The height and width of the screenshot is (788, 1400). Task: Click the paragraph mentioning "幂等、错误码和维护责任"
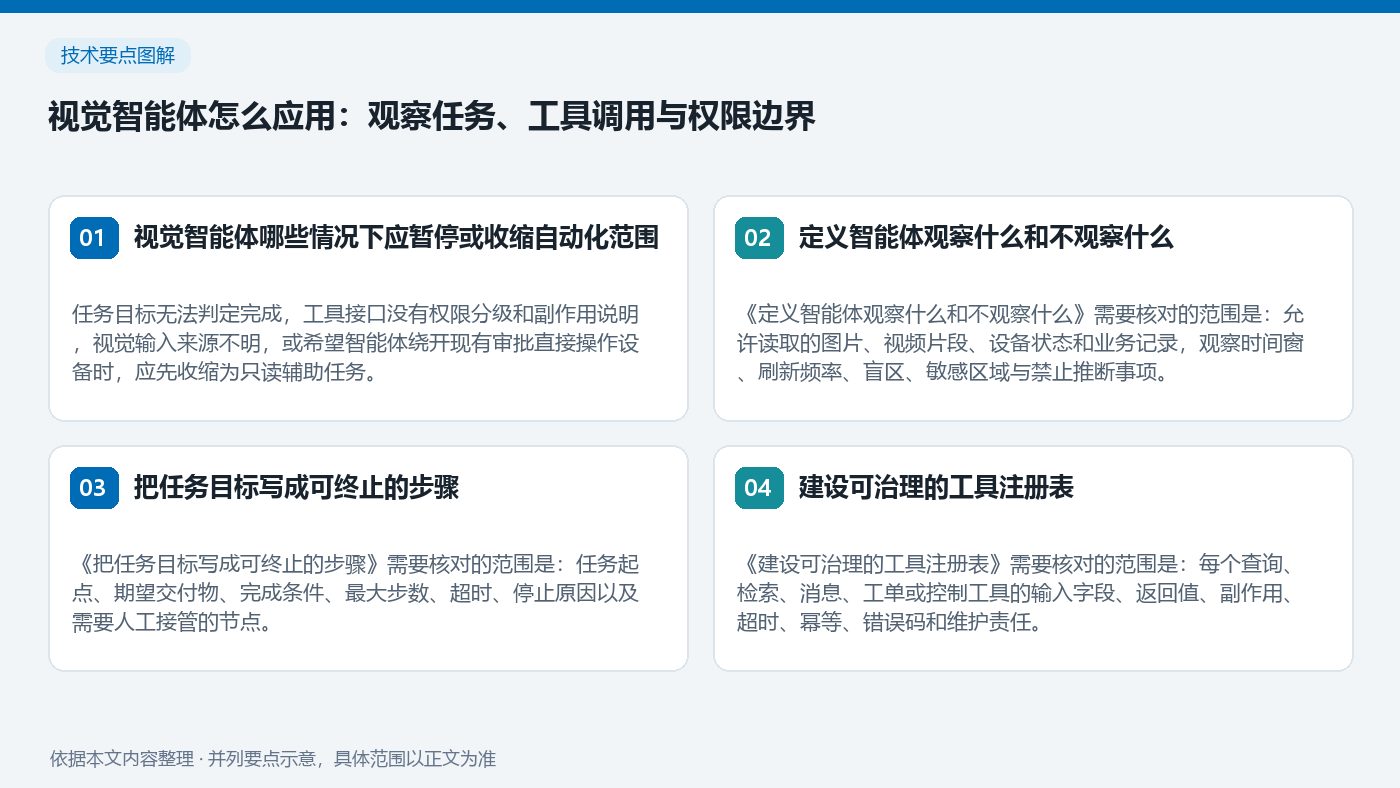(1016, 593)
